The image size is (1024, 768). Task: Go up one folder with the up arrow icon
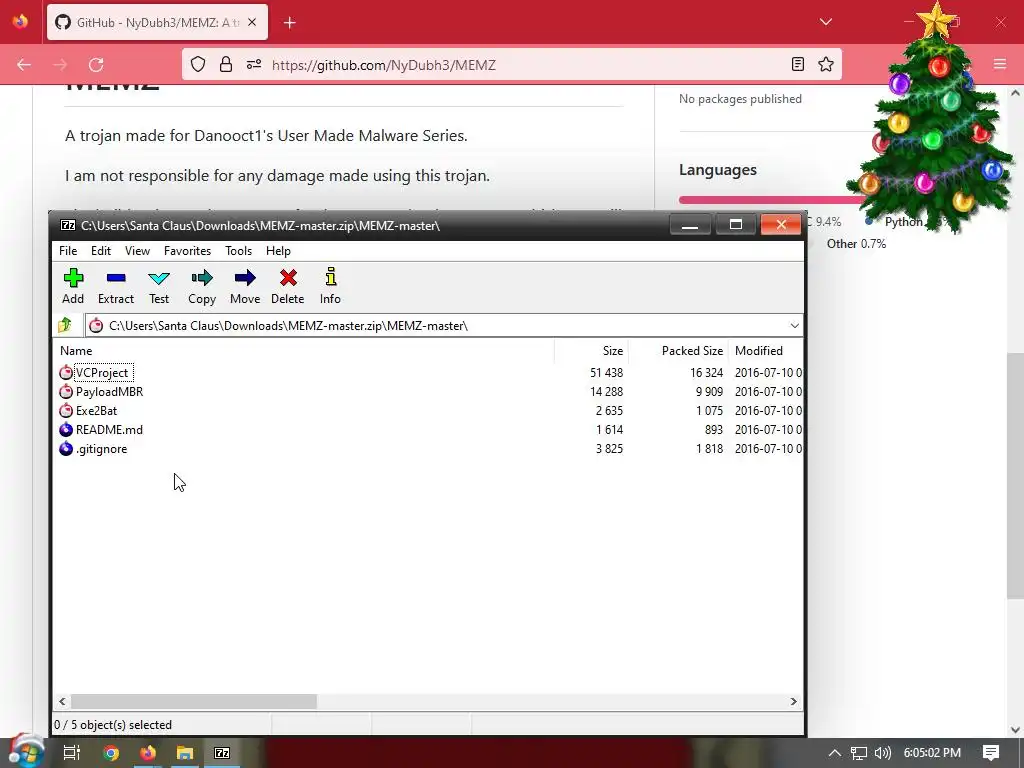tap(65, 325)
